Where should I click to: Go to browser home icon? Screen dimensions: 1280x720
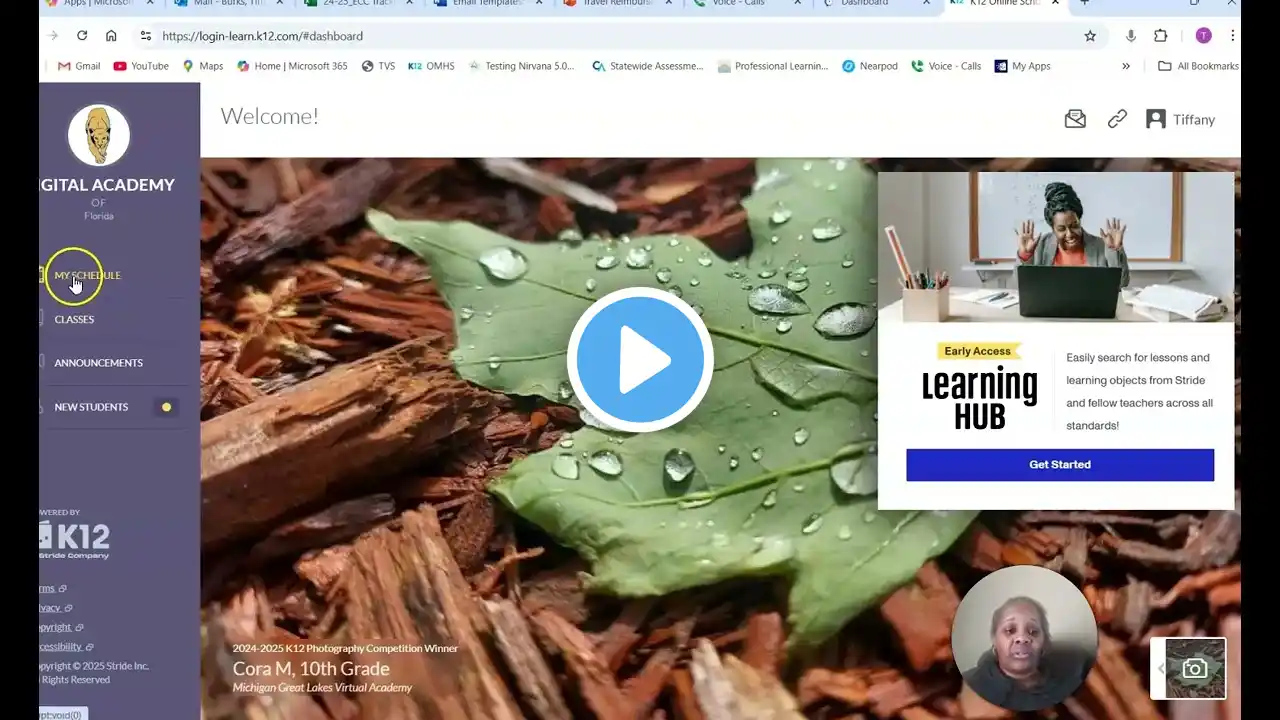(111, 36)
